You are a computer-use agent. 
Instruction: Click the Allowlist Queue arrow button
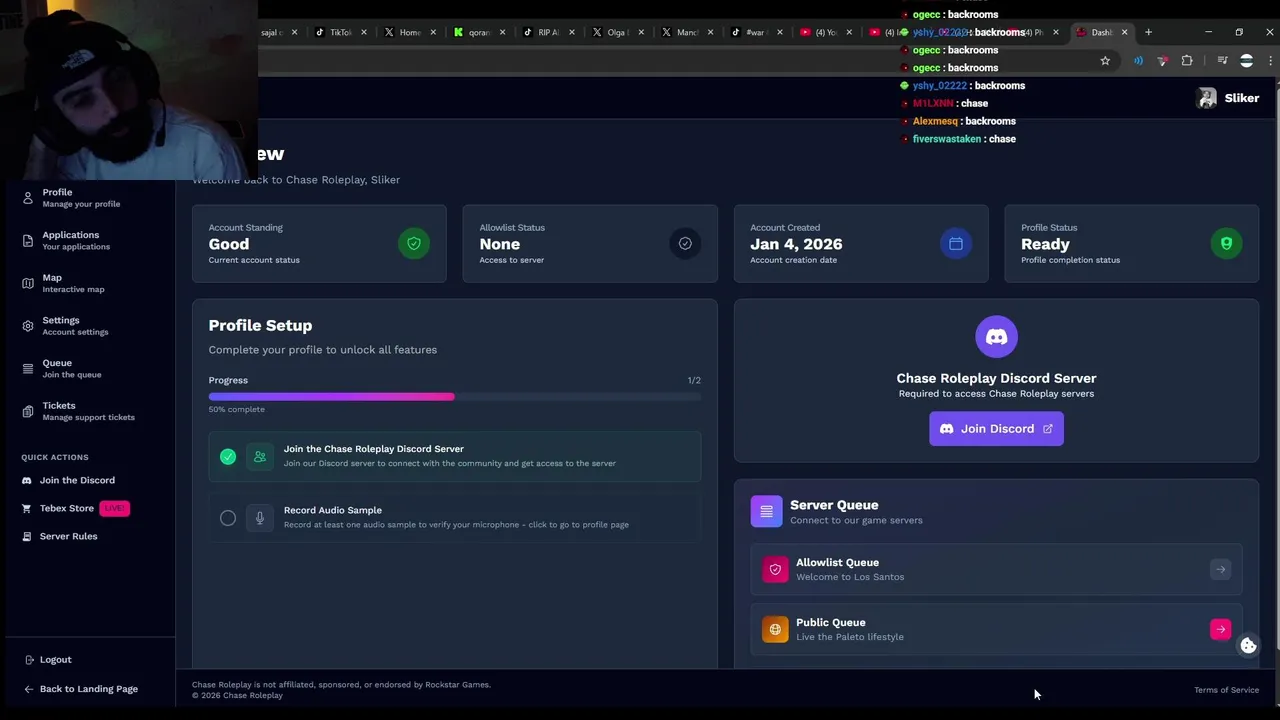coord(1220,569)
